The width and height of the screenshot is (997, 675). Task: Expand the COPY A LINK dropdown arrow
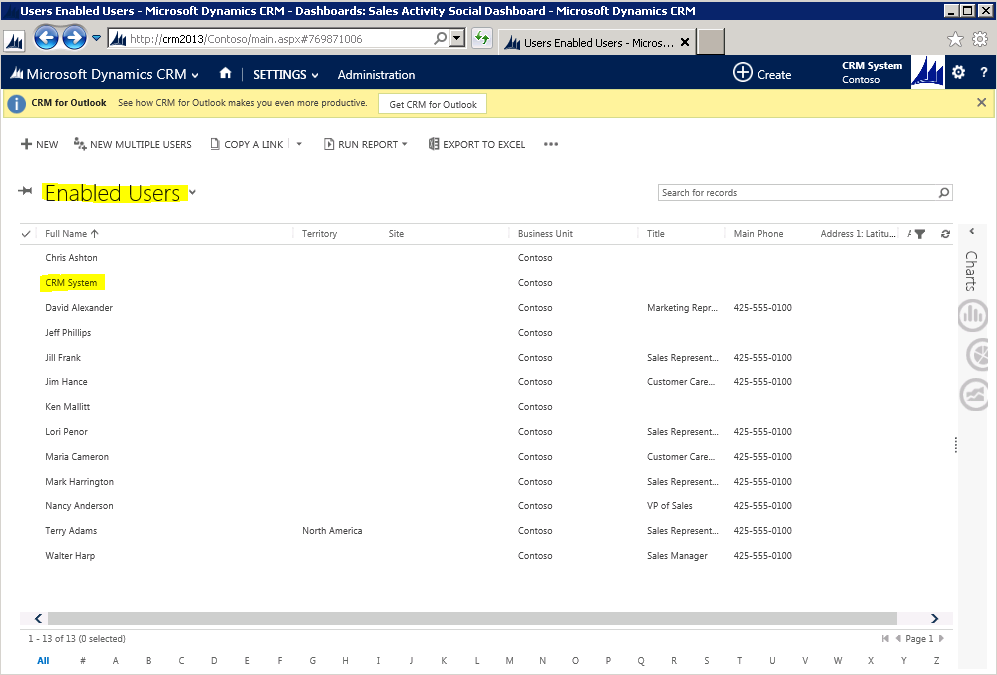coord(299,144)
